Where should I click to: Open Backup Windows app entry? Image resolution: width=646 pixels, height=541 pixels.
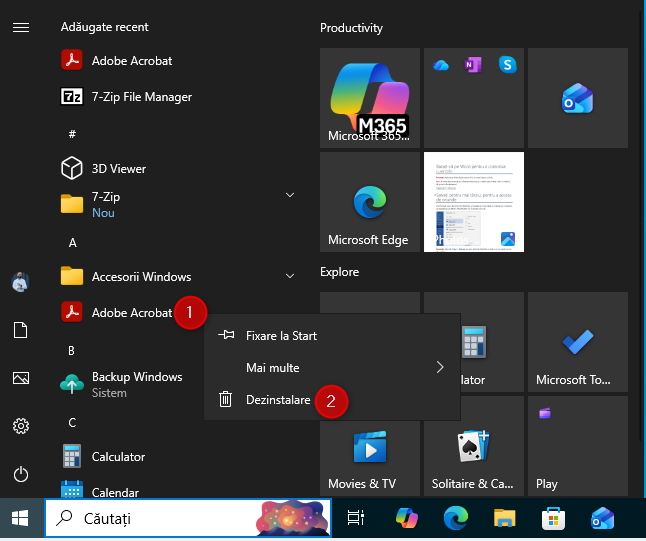pyautogui.click(x=136, y=384)
